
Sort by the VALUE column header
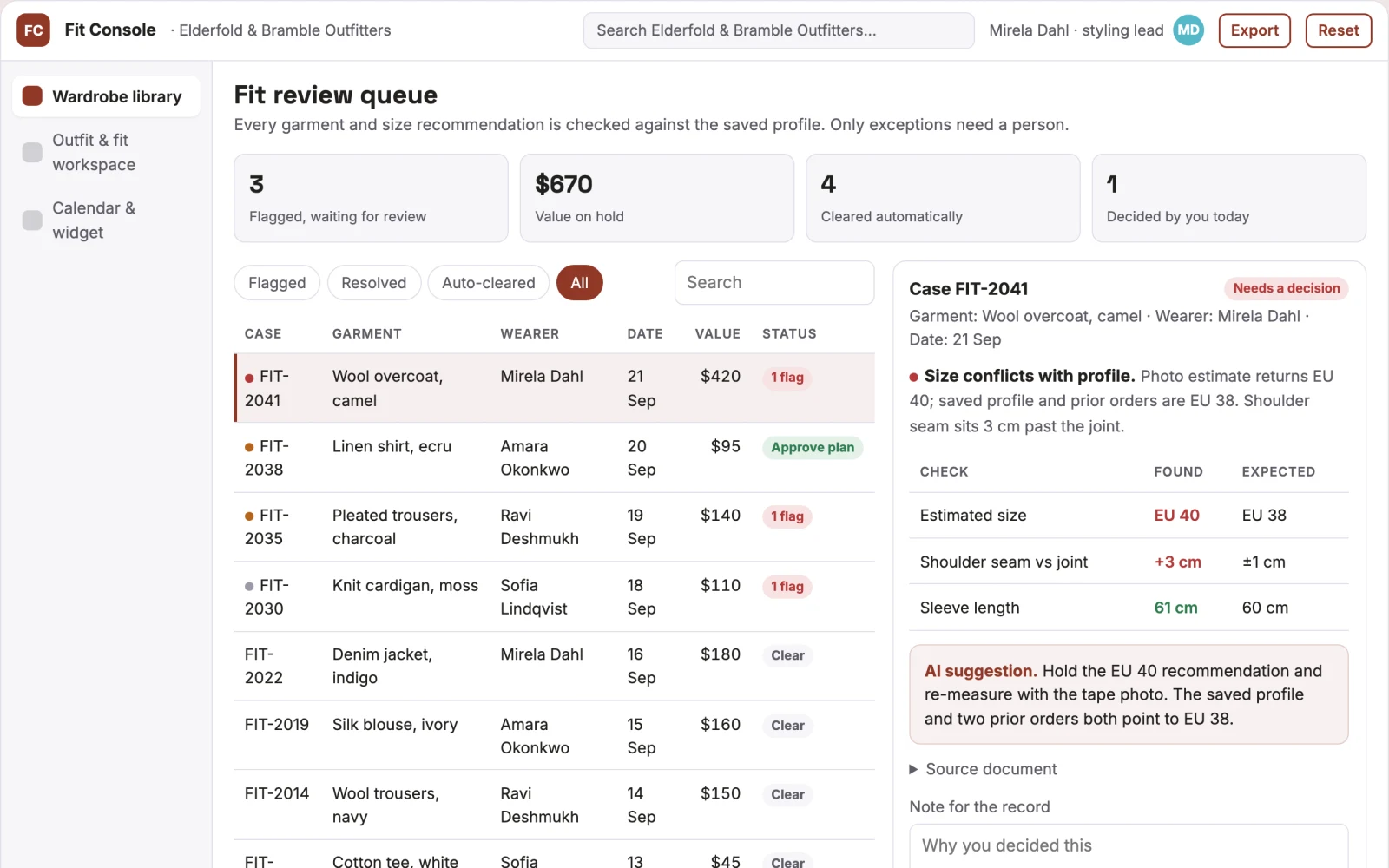click(717, 334)
